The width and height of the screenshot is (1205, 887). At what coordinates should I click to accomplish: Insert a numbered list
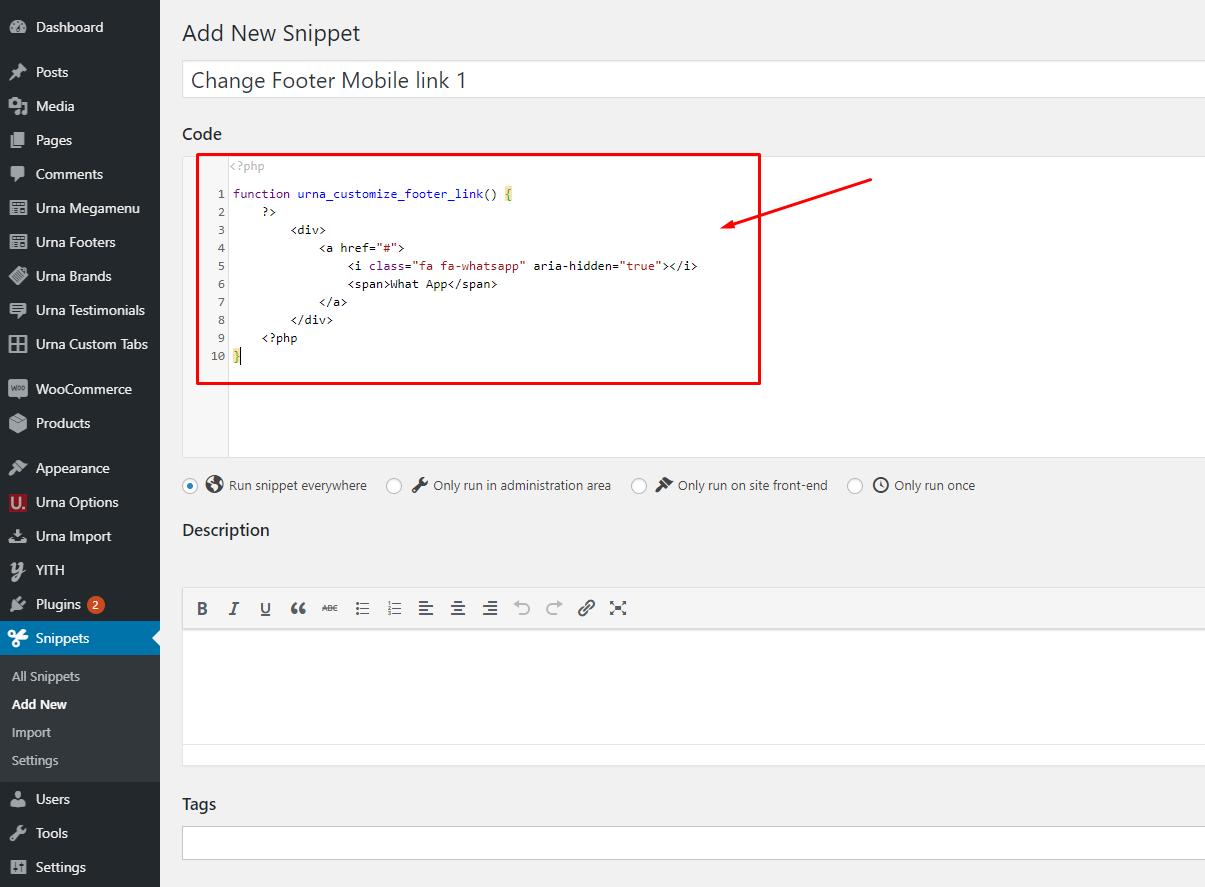(394, 608)
